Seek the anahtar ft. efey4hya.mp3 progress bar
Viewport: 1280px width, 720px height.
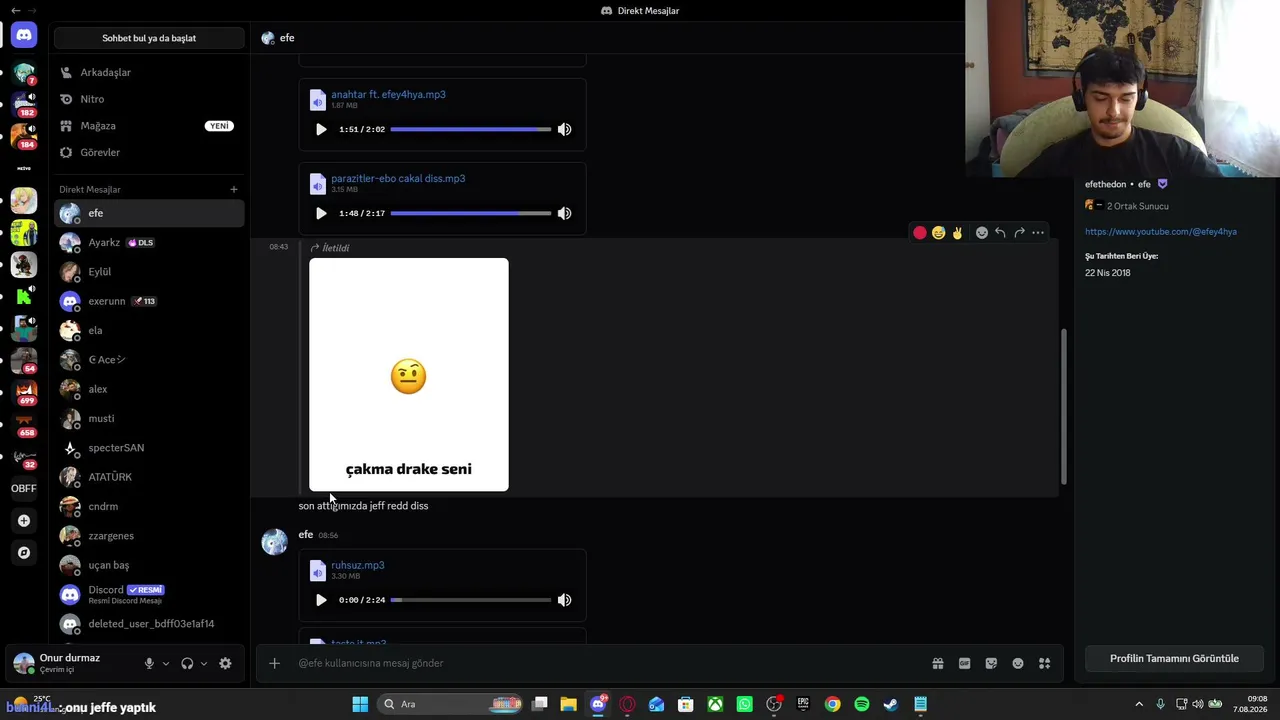point(470,130)
